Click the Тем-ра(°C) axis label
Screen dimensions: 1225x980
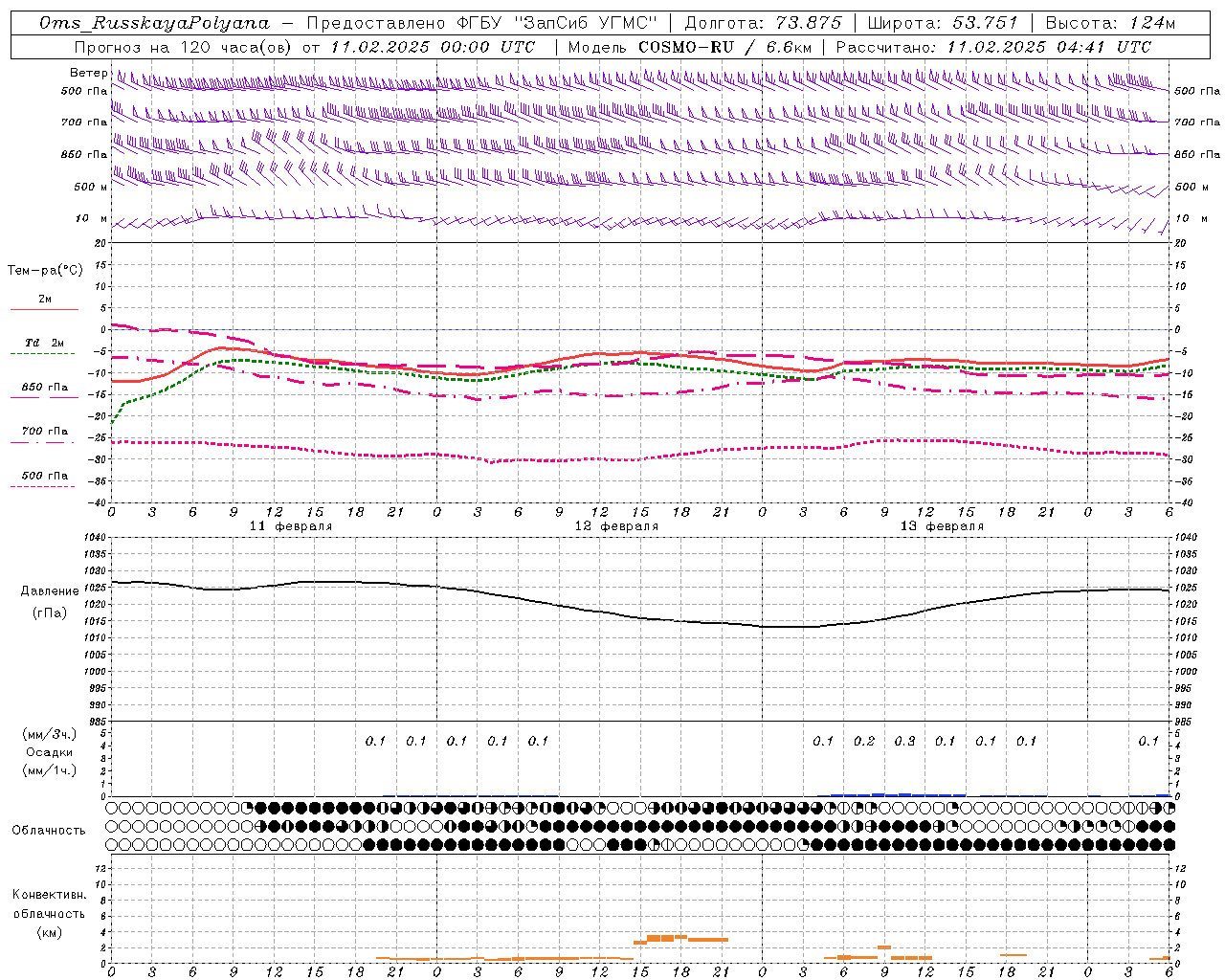[x=46, y=271]
